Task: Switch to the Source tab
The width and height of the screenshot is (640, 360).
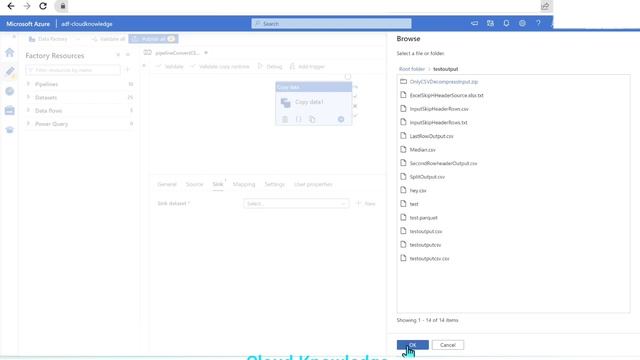Action: click(x=194, y=184)
